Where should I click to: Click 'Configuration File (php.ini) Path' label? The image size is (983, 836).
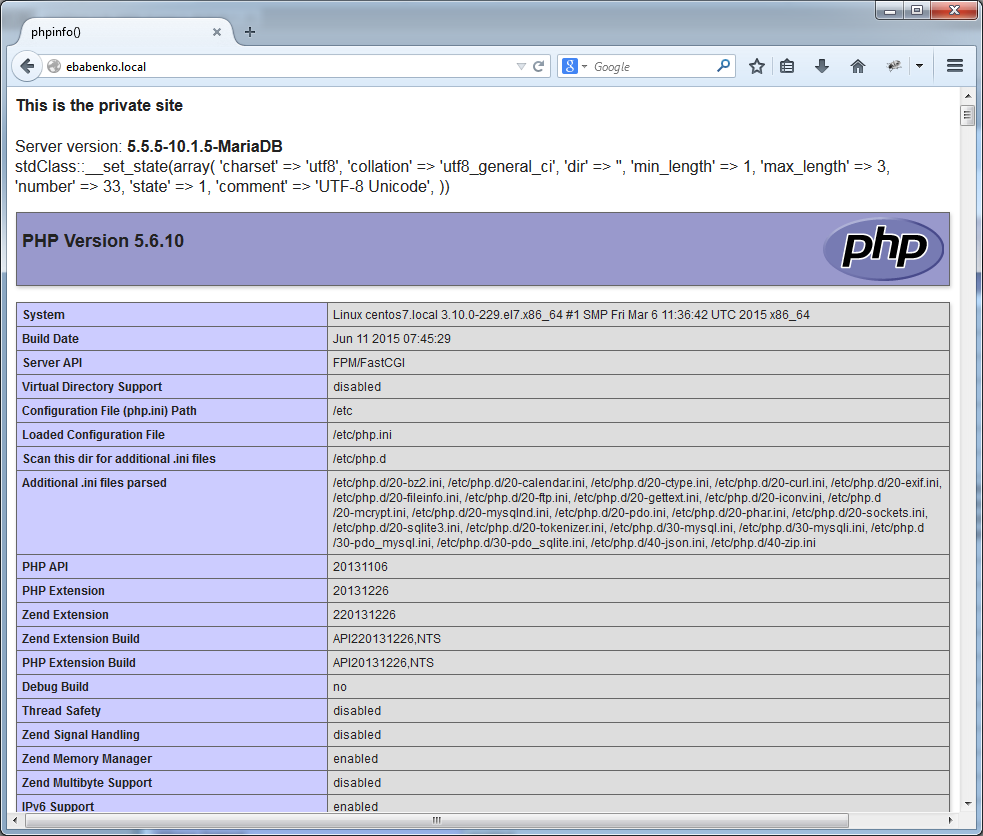[x=109, y=410]
